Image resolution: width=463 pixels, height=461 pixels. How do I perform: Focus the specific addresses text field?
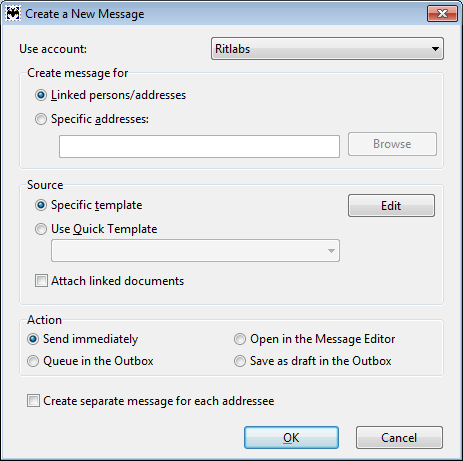199,146
